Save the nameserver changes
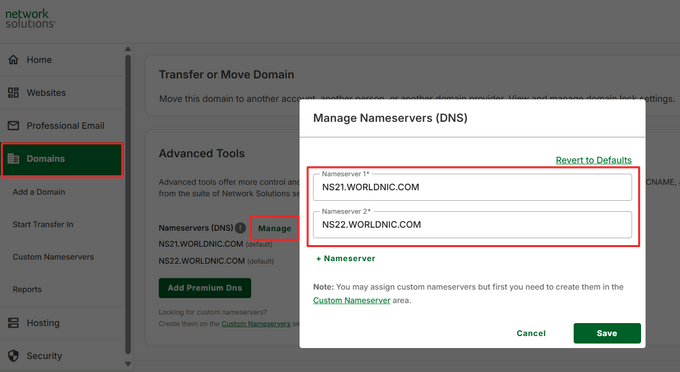Image resolution: width=680 pixels, height=372 pixels. tap(607, 333)
